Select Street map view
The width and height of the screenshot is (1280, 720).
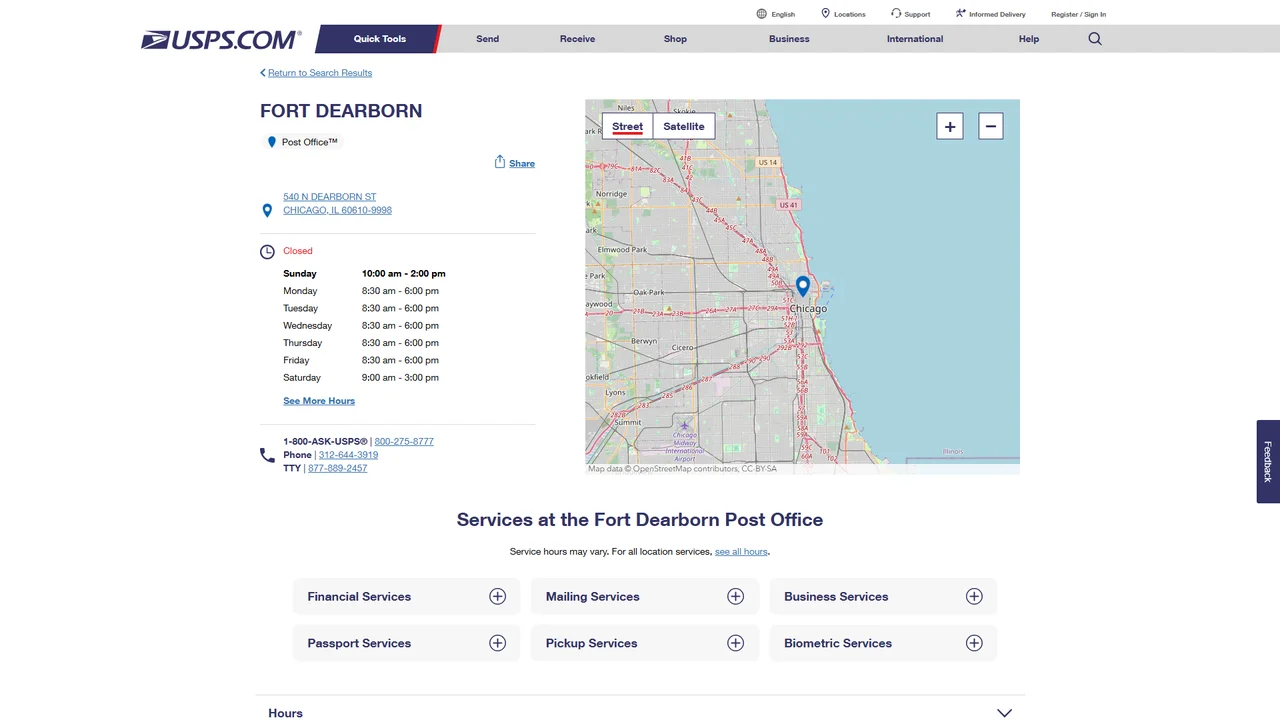point(628,126)
